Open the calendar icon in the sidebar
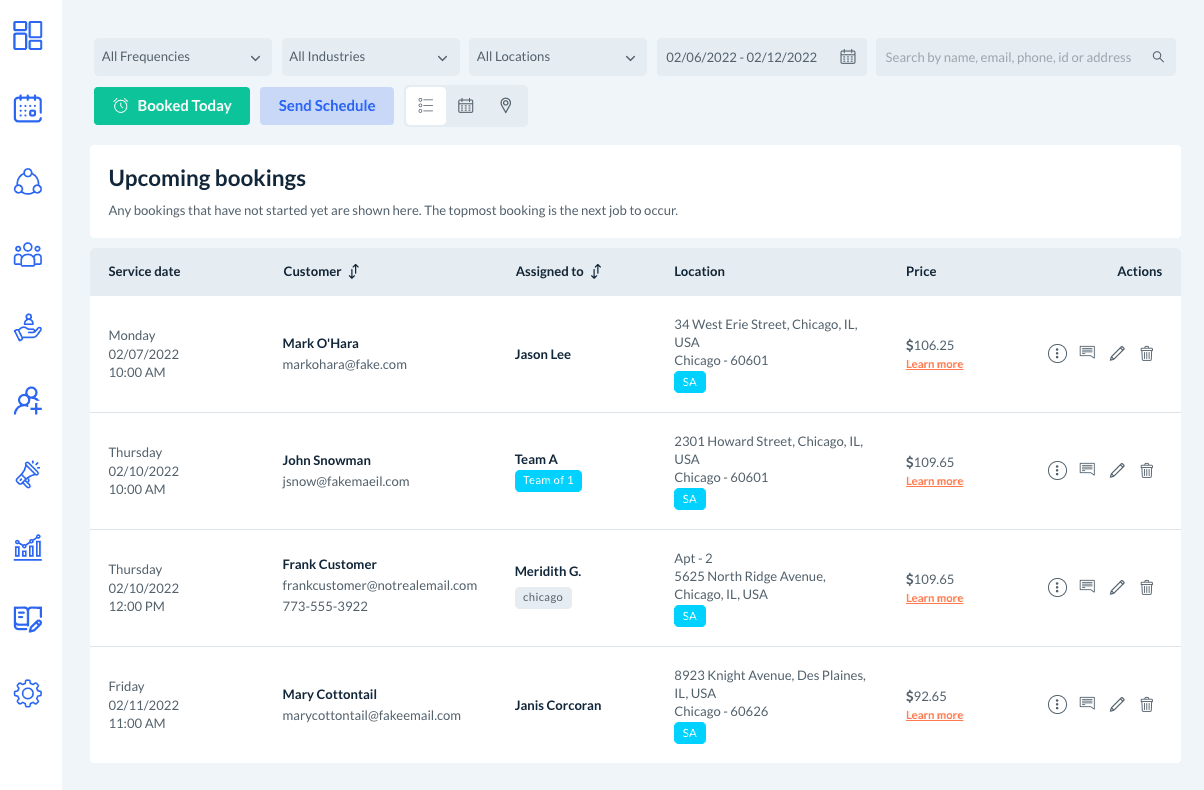 pos(28,109)
